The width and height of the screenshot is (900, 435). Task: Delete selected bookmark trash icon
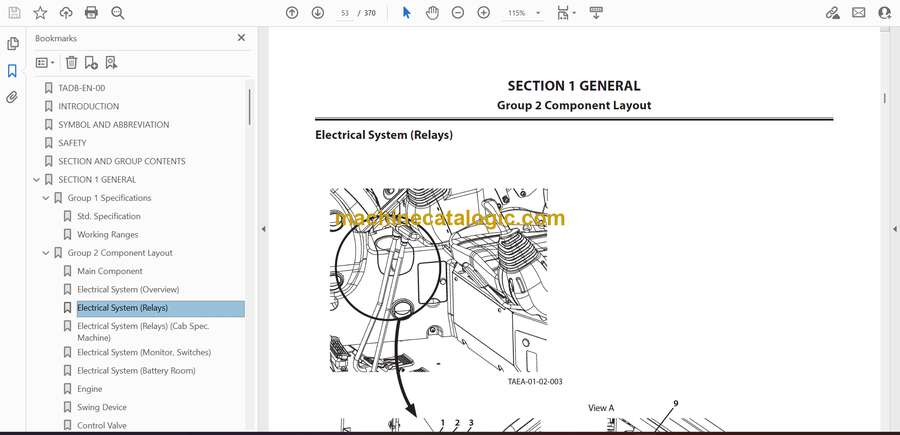pos(71,63)
